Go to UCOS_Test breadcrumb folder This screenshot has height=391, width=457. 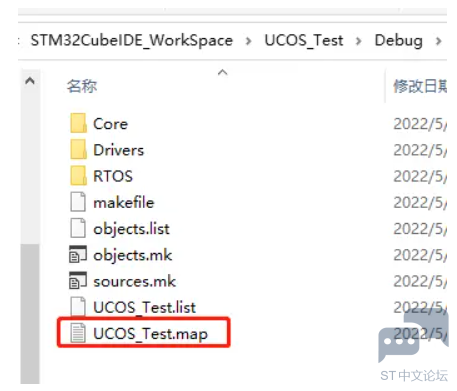click(304, 41)
